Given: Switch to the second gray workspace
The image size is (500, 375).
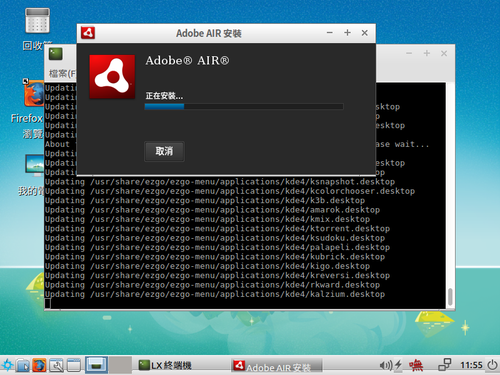Looking at the screenshot, I should [x=120, y=365].
